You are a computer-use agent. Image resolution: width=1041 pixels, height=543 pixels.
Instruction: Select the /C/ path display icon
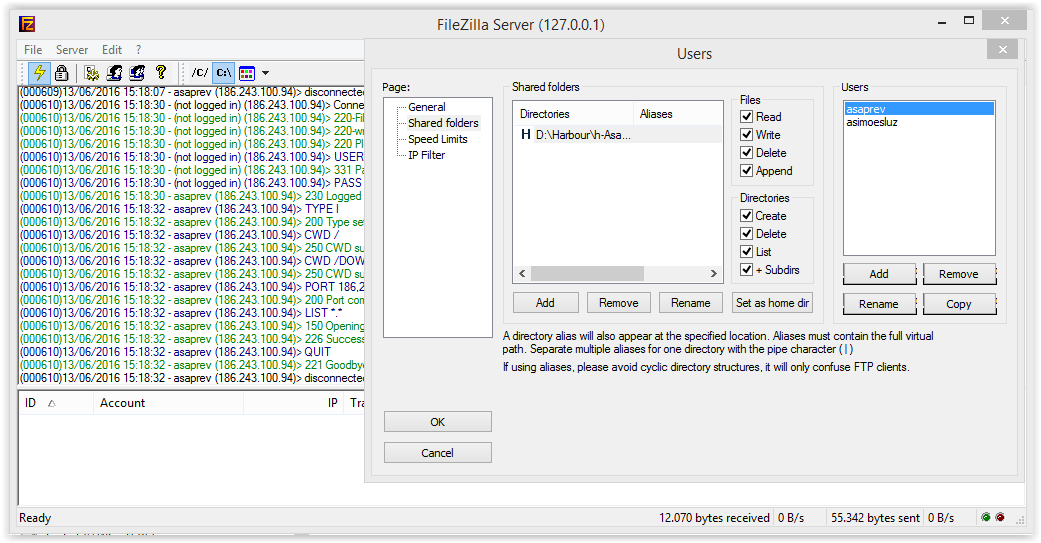tap(200, 73)
